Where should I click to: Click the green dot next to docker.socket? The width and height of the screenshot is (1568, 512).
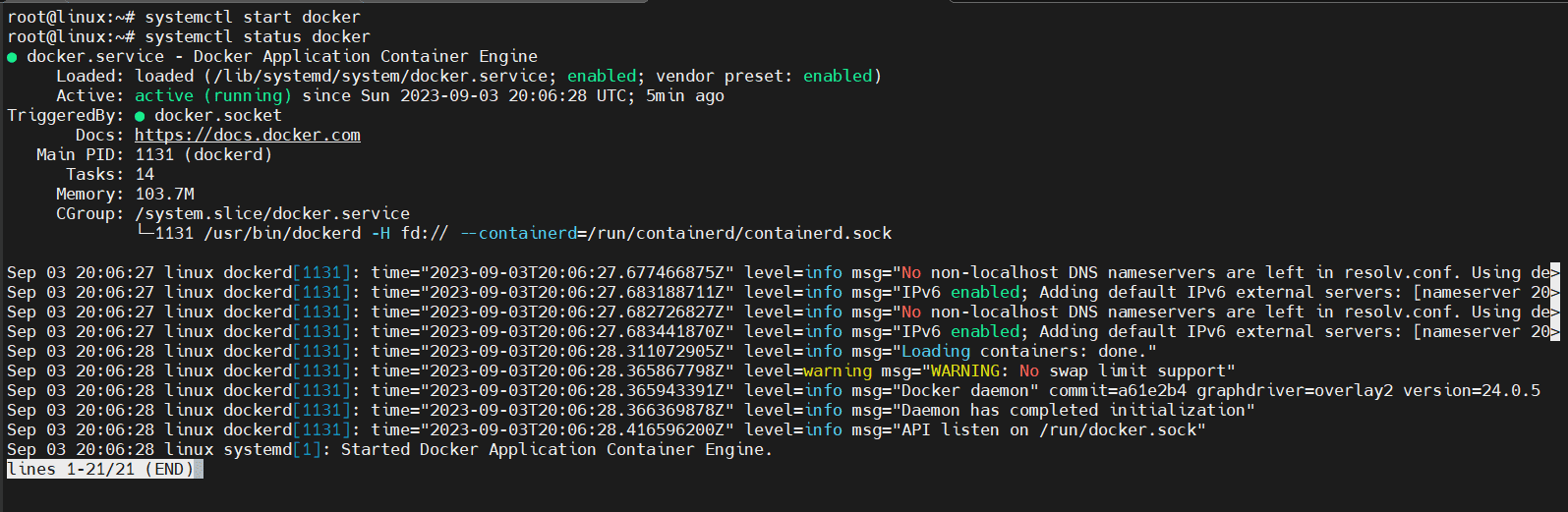[x=140, y=116]
